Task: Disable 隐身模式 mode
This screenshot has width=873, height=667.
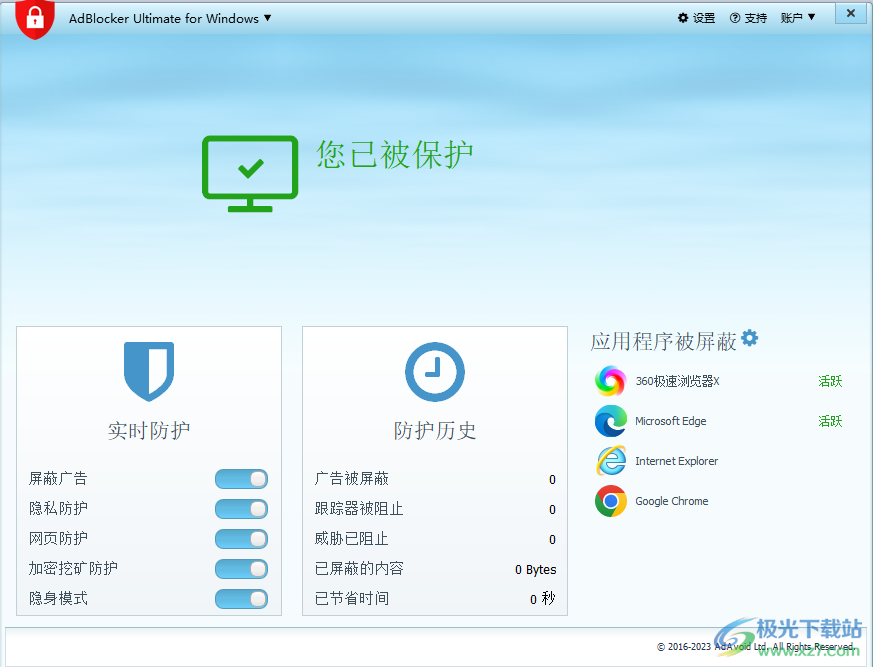Action: 240,599
